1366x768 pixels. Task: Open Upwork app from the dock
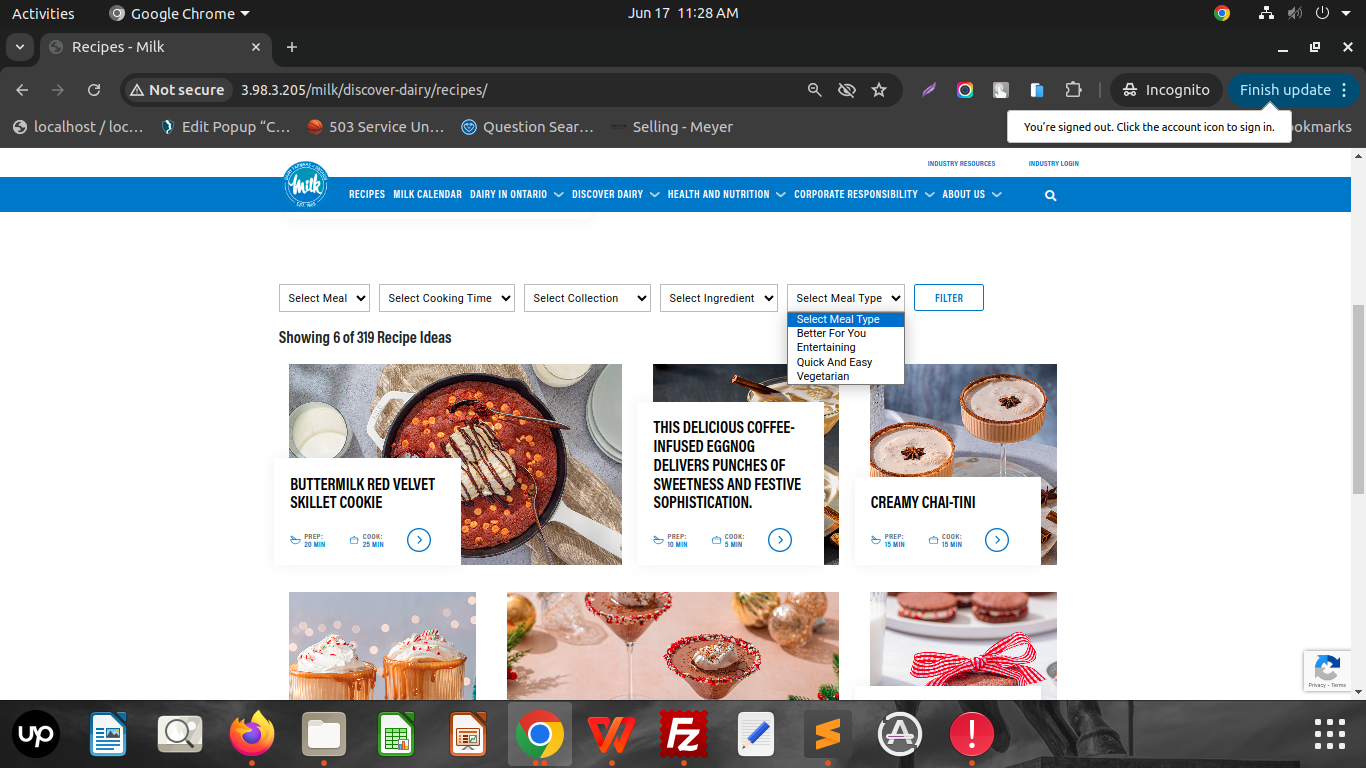click(x=36, y=735)
